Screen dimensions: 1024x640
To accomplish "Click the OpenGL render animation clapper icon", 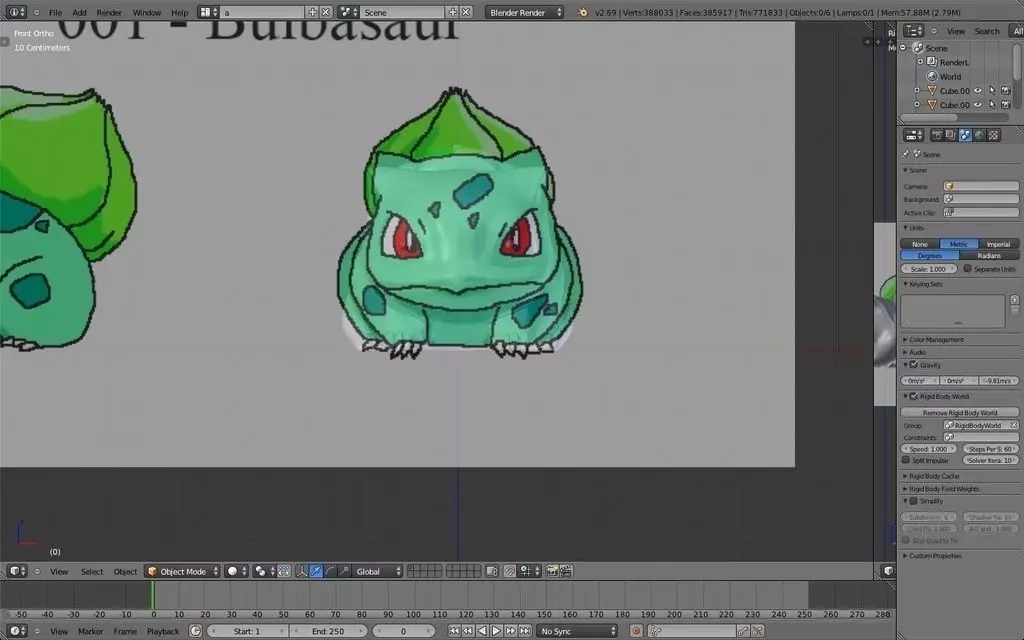I will point(566,571).
